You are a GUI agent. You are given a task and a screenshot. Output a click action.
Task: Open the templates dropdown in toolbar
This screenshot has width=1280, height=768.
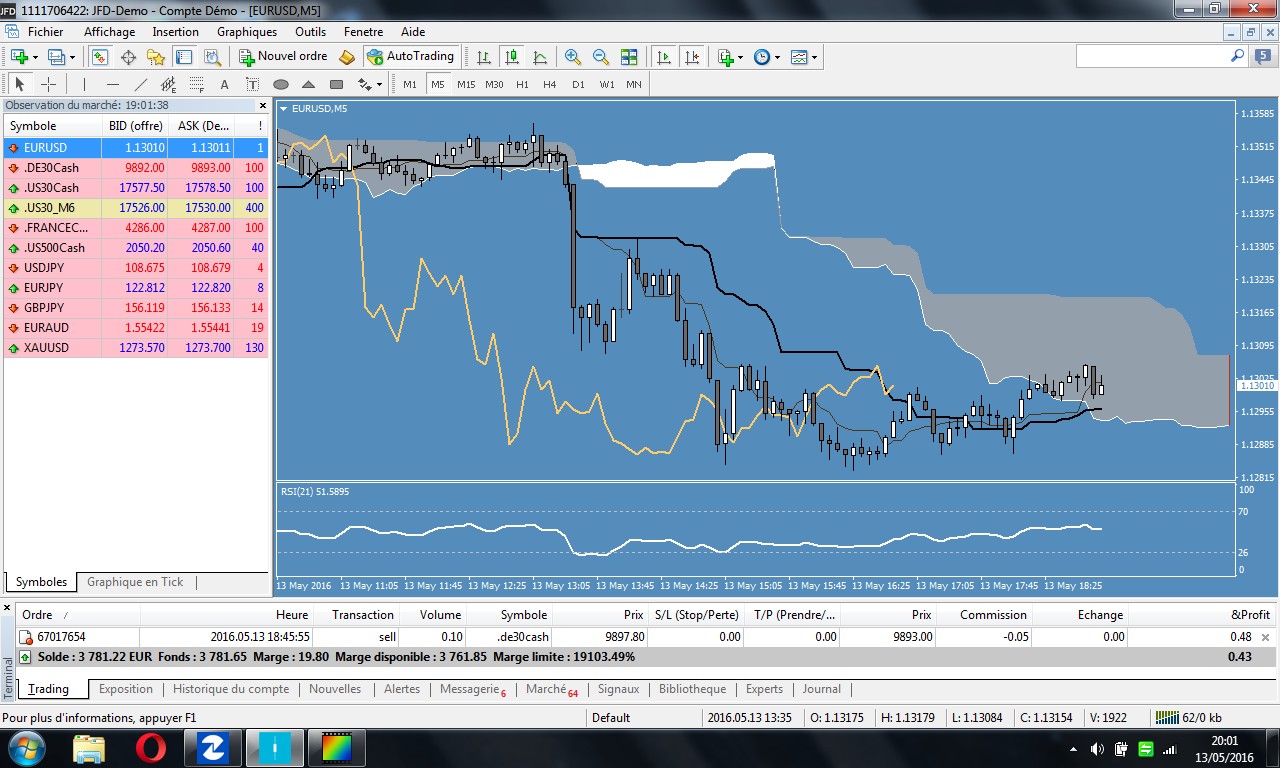pyautogui.click(x=804, y=57)
